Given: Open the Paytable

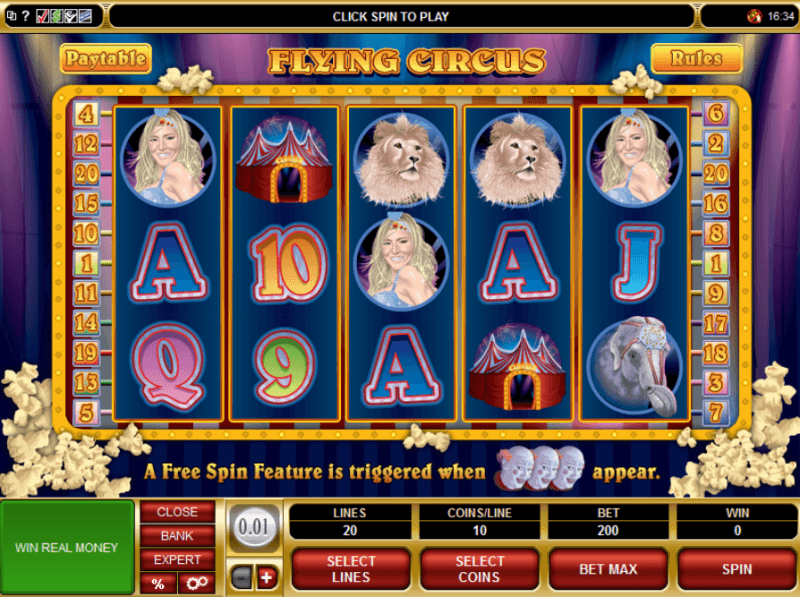Looking at the screenshot, I should pos(106,59).
